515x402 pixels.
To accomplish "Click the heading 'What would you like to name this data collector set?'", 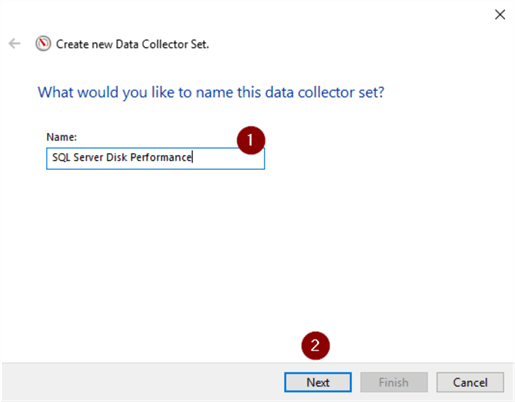I will coord(211,92).
